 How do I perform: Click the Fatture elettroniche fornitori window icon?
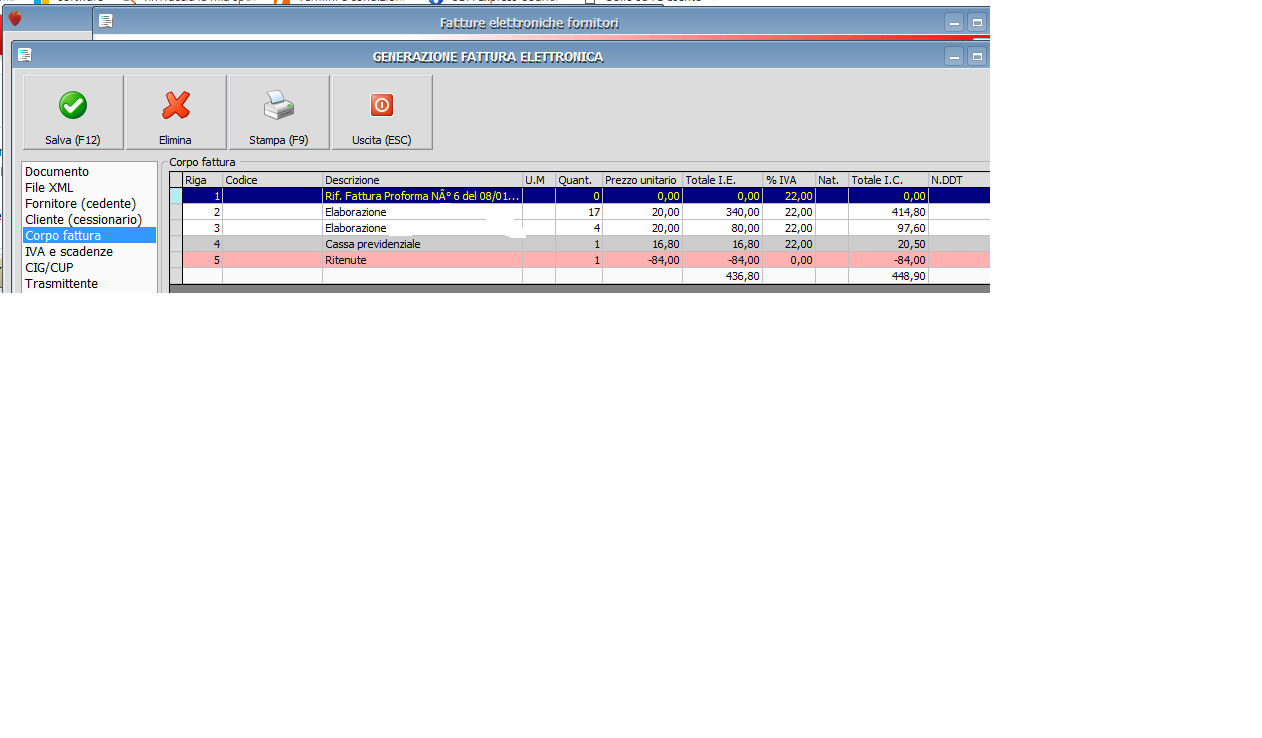(x=106, y=21)
